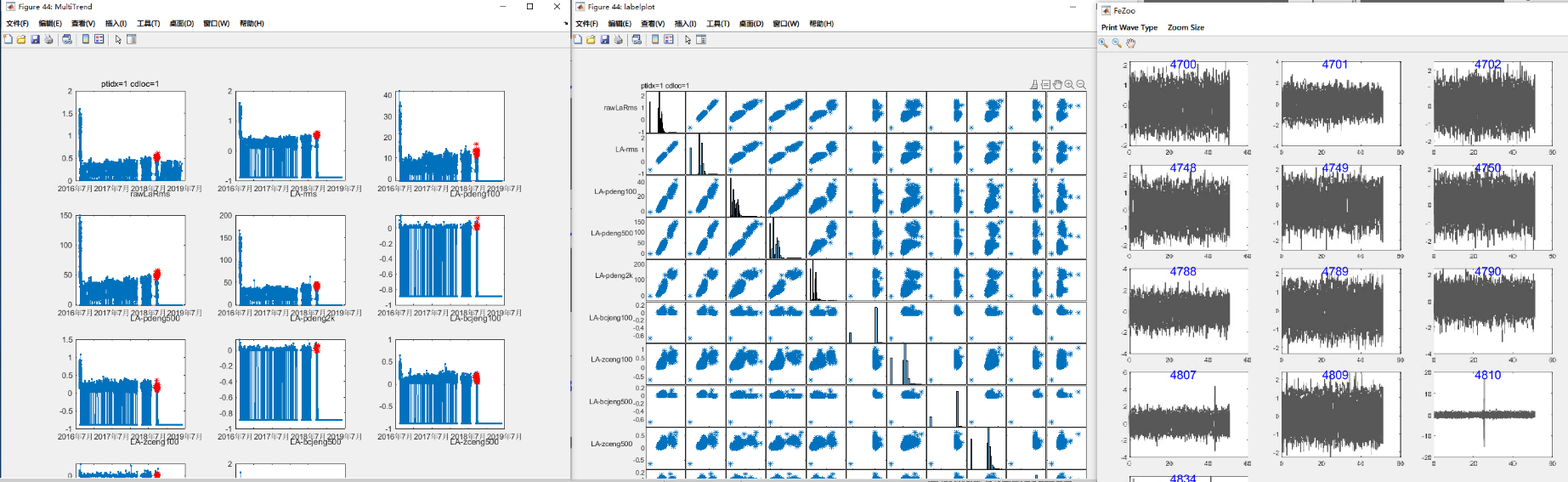This screenshot has height=482, width=1568.
Task: Click waveform thumbnail labeled 4789
Action: (x=1340, y=311)
